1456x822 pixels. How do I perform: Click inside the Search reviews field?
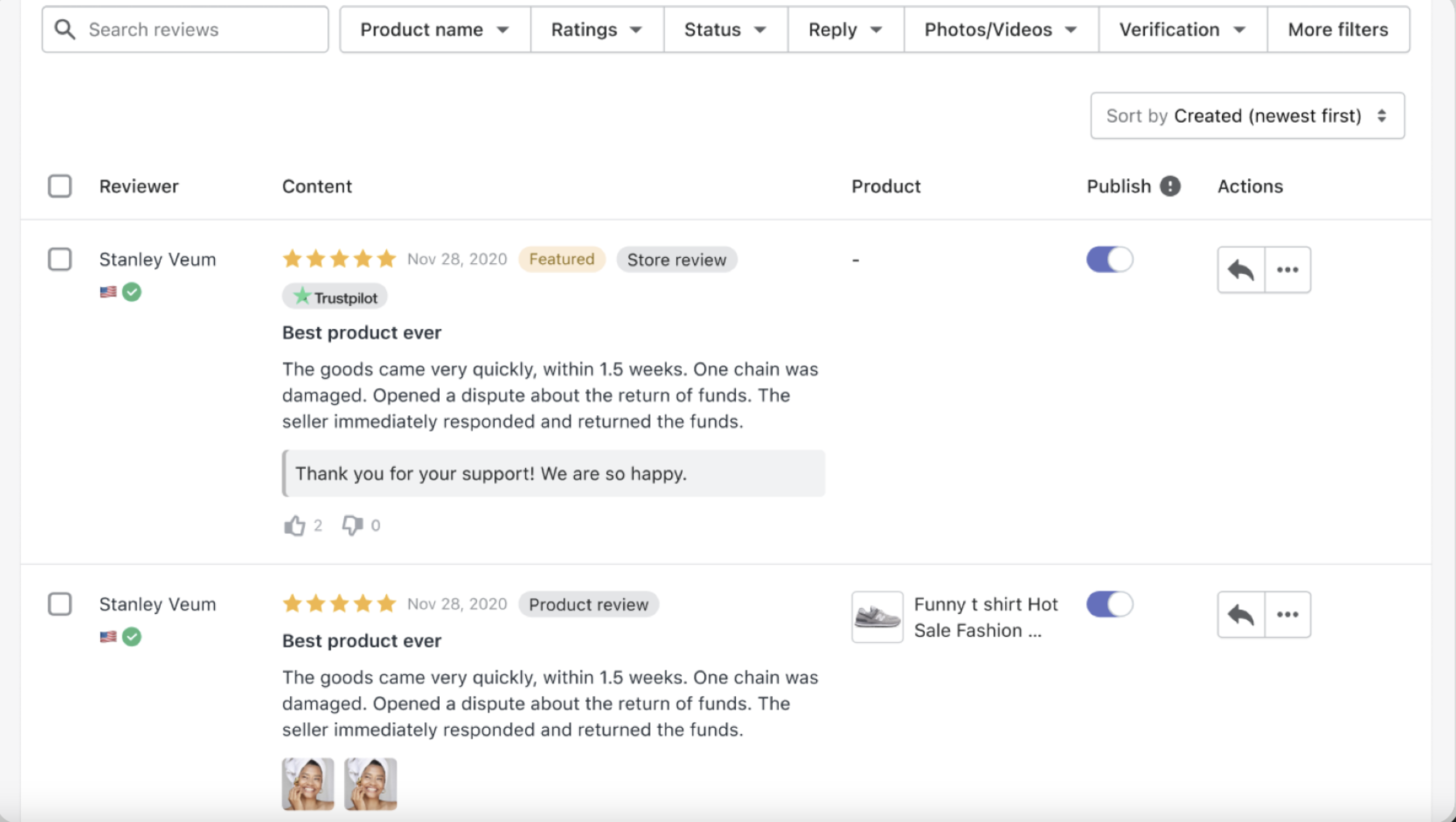[x=169, y=29]
